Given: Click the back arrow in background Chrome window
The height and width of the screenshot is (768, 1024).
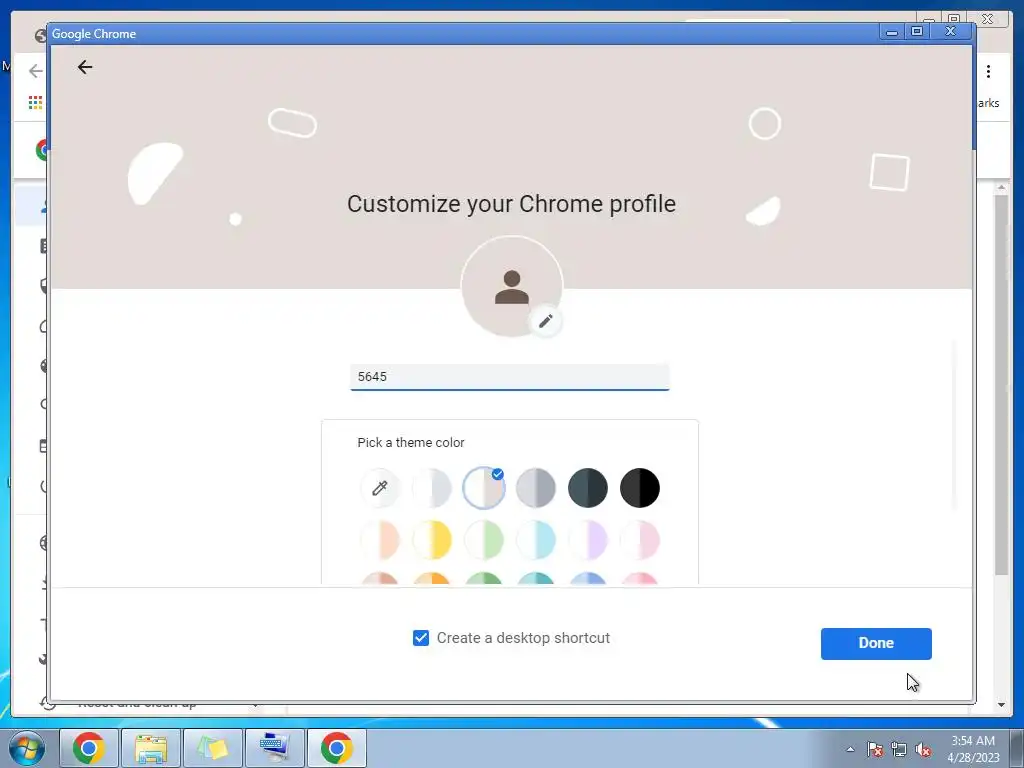Looking at the screenshot, I should click(35, 71).
